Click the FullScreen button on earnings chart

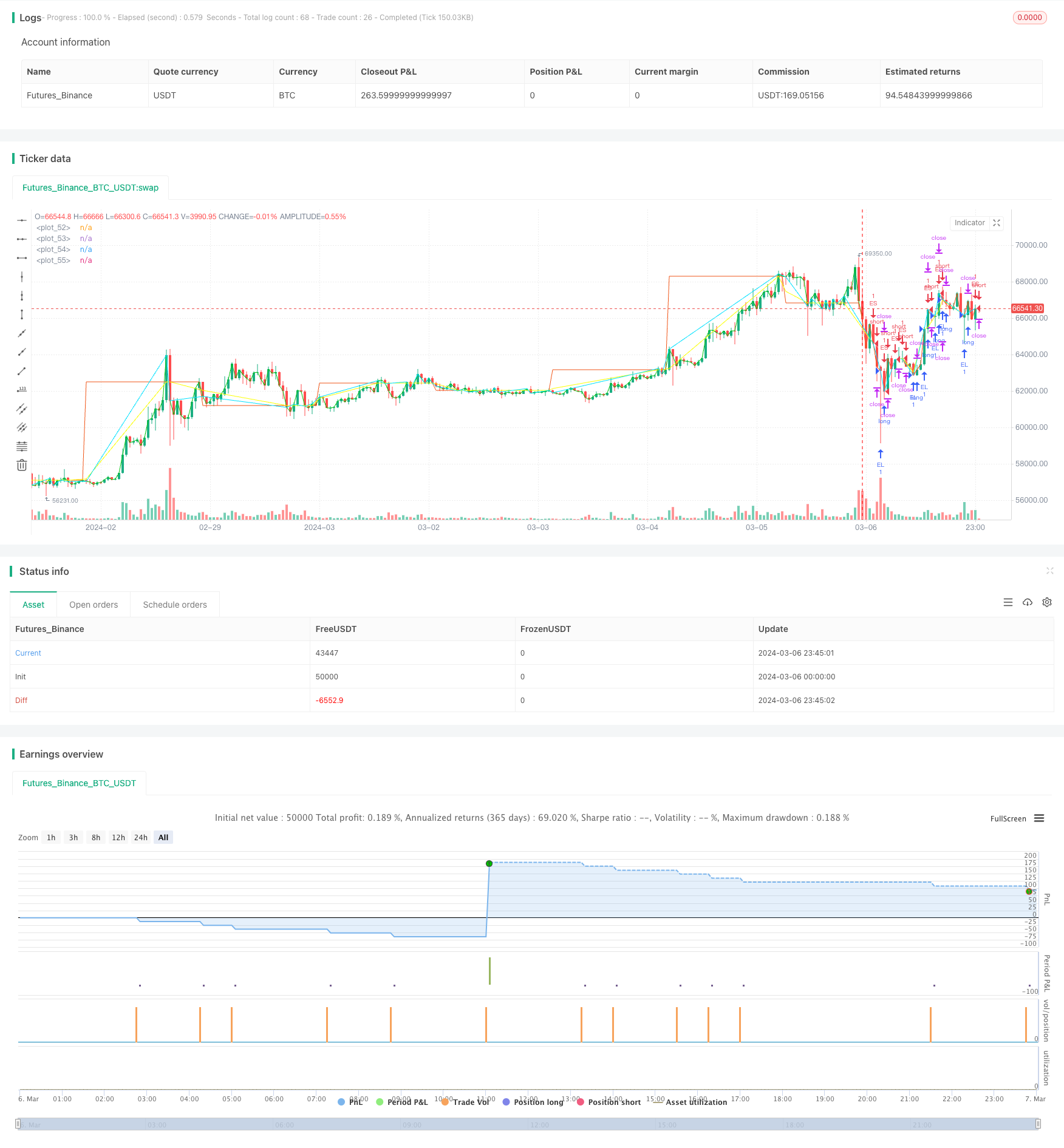coord(1008,818)
